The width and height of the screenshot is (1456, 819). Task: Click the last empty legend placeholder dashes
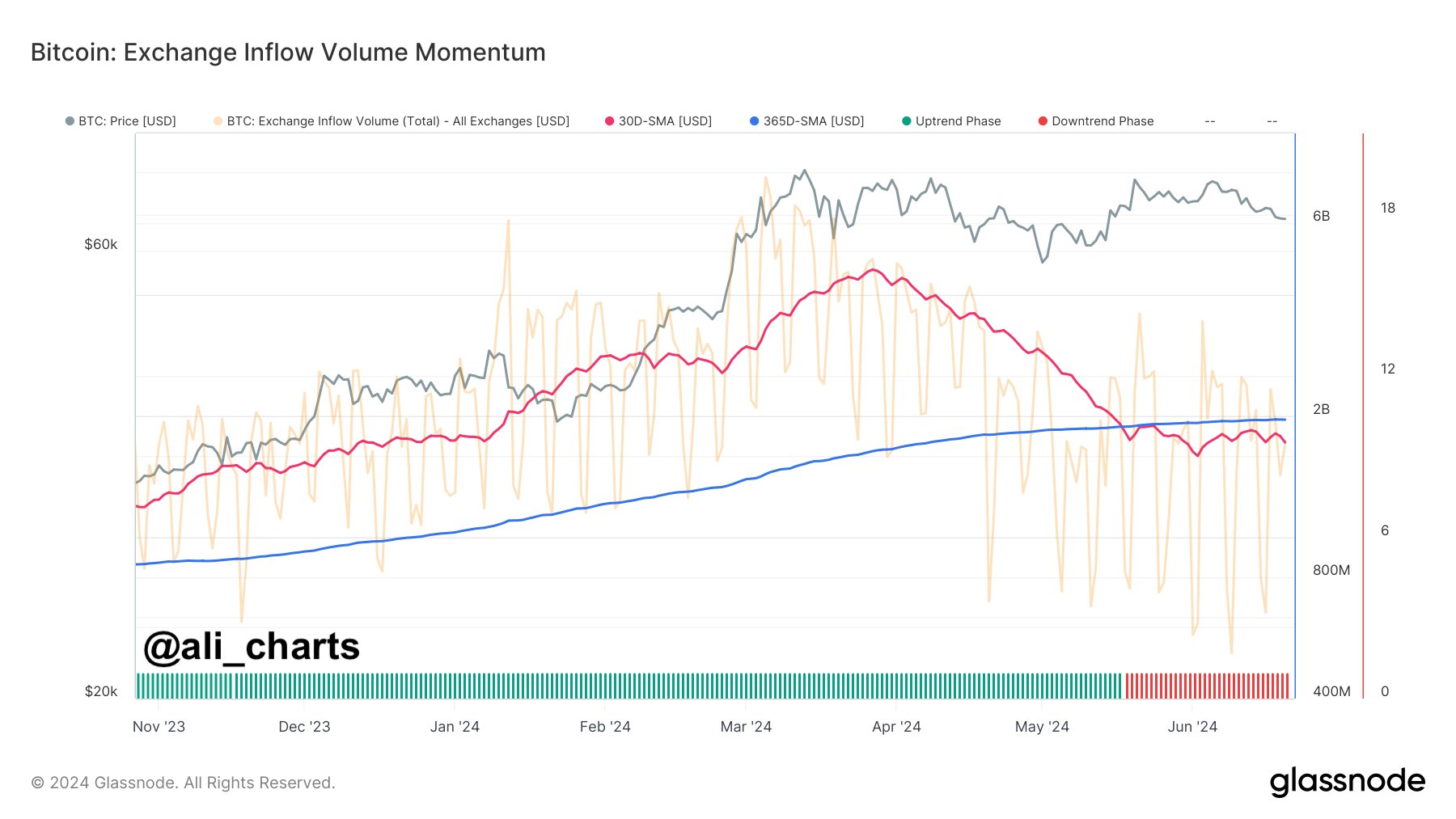click(1272, 121)
